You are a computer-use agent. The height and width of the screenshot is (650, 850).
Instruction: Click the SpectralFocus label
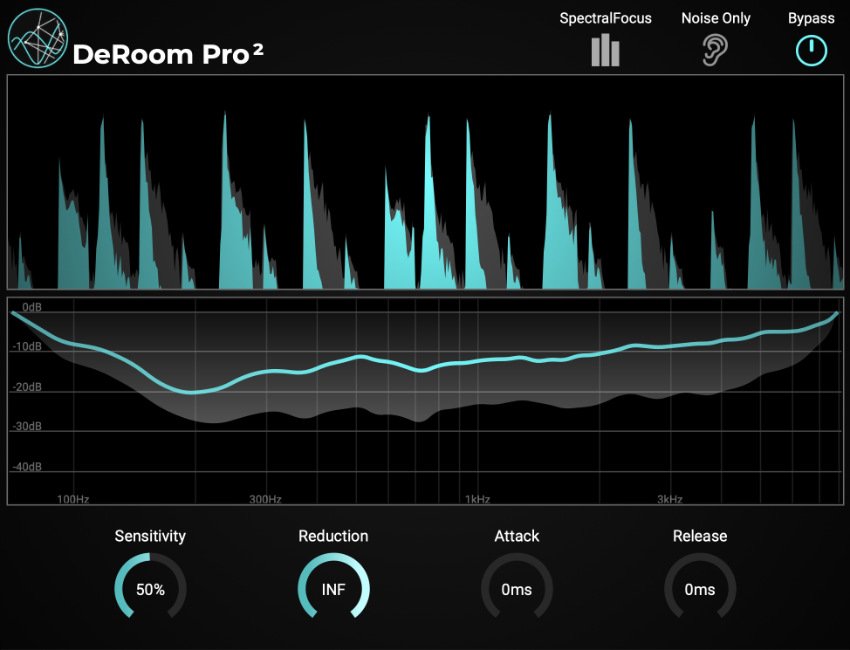[x=606, y=18]
